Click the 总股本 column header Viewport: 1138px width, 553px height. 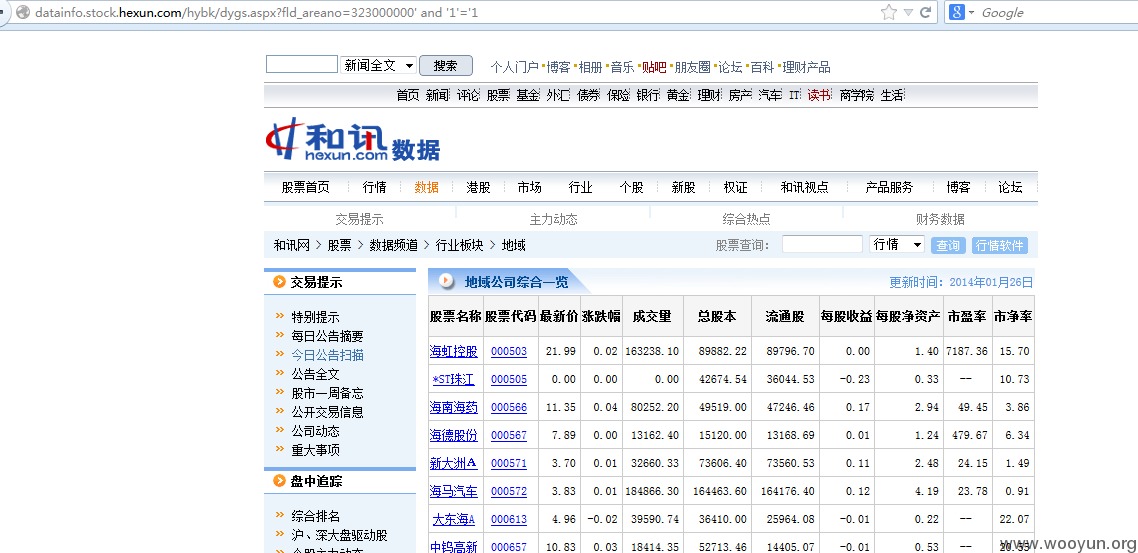click(717, 316)
